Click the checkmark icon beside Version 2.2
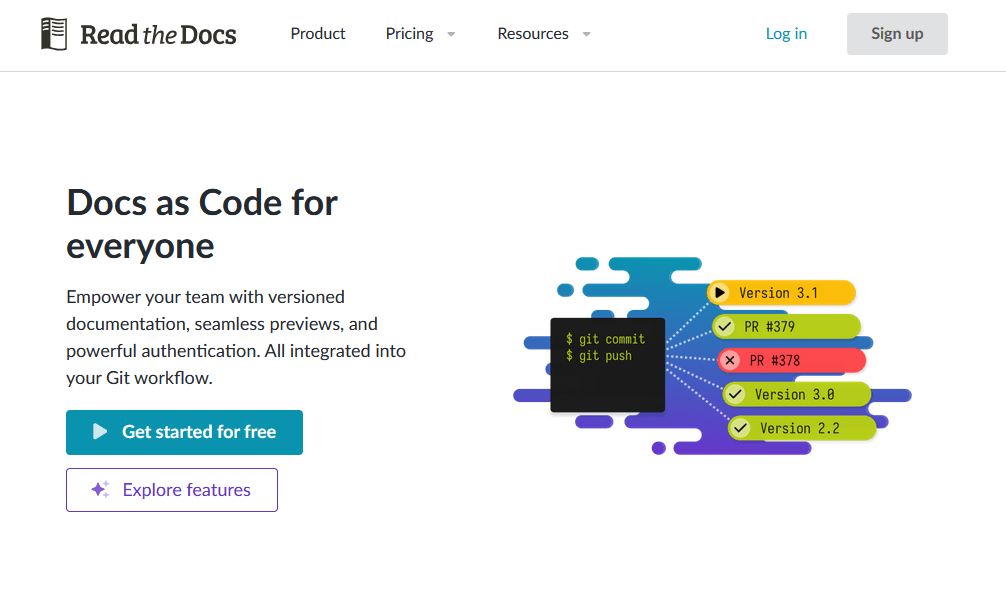1006x610 pixels. [740, 428]
